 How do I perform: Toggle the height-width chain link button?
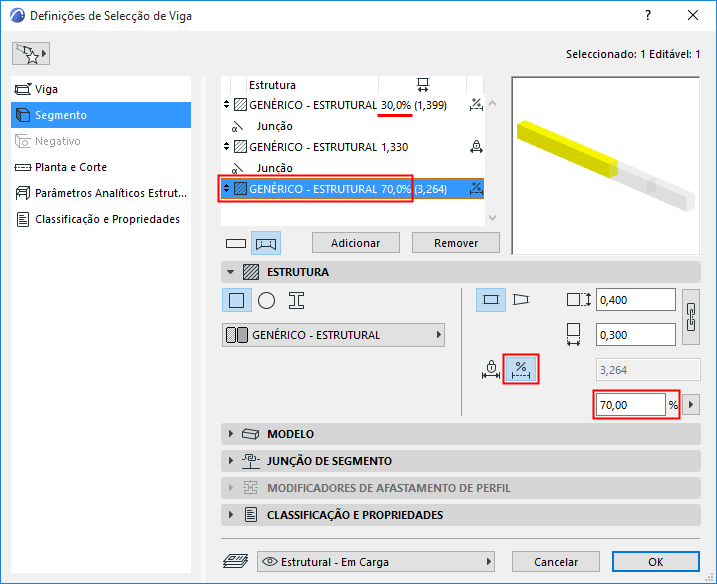pyautogui.click(x=691, y=317)
